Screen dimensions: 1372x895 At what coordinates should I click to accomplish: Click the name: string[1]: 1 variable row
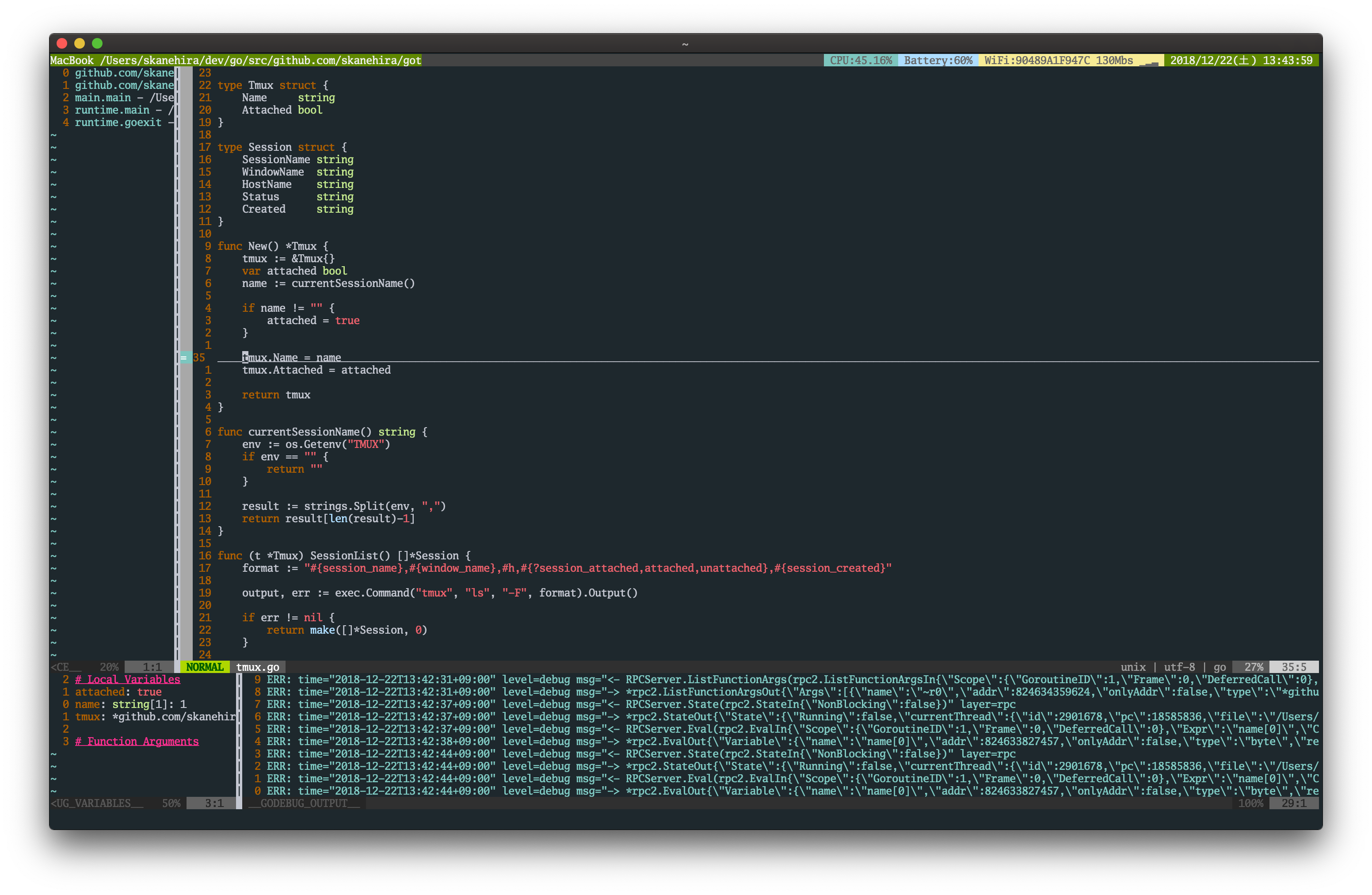coord(131,704)
